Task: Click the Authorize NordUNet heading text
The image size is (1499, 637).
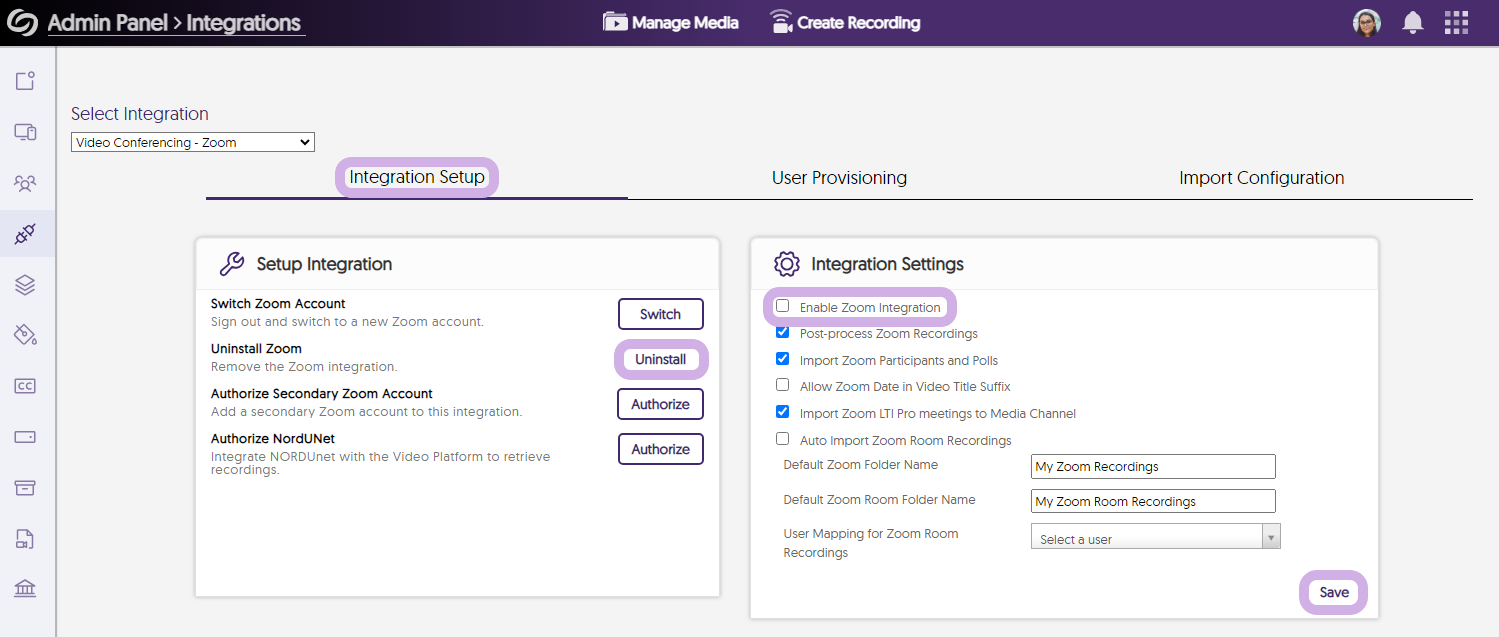Action: [273, 439]
